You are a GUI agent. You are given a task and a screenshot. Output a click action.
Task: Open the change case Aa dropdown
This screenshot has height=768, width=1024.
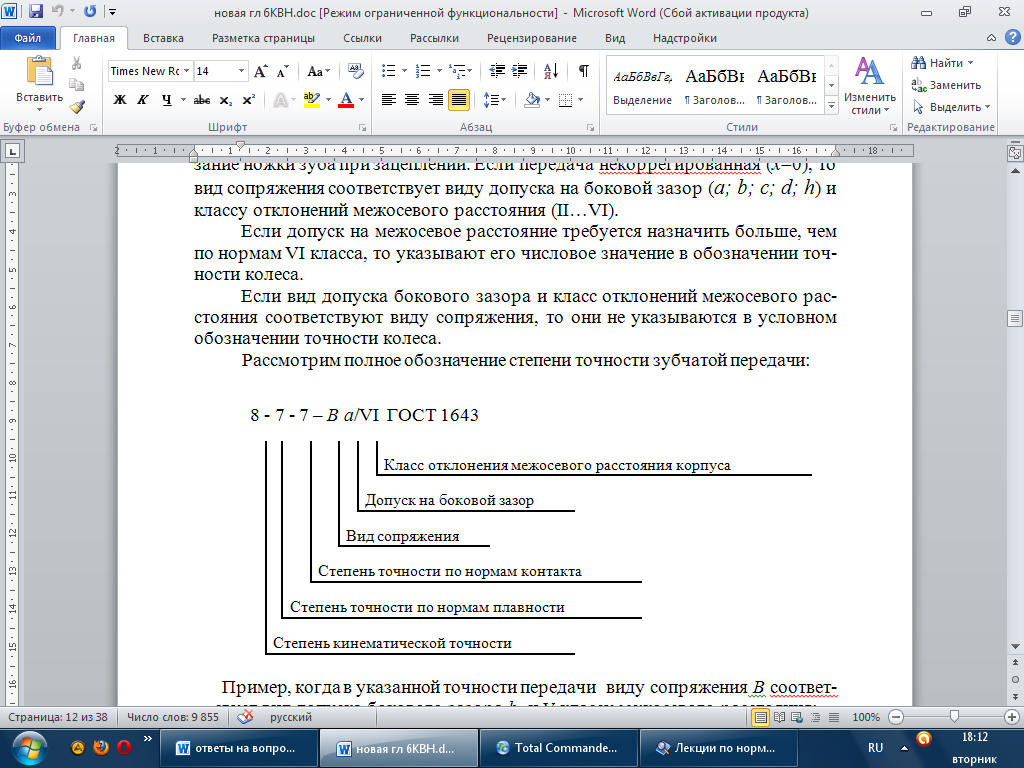click(x=319, y=71)
